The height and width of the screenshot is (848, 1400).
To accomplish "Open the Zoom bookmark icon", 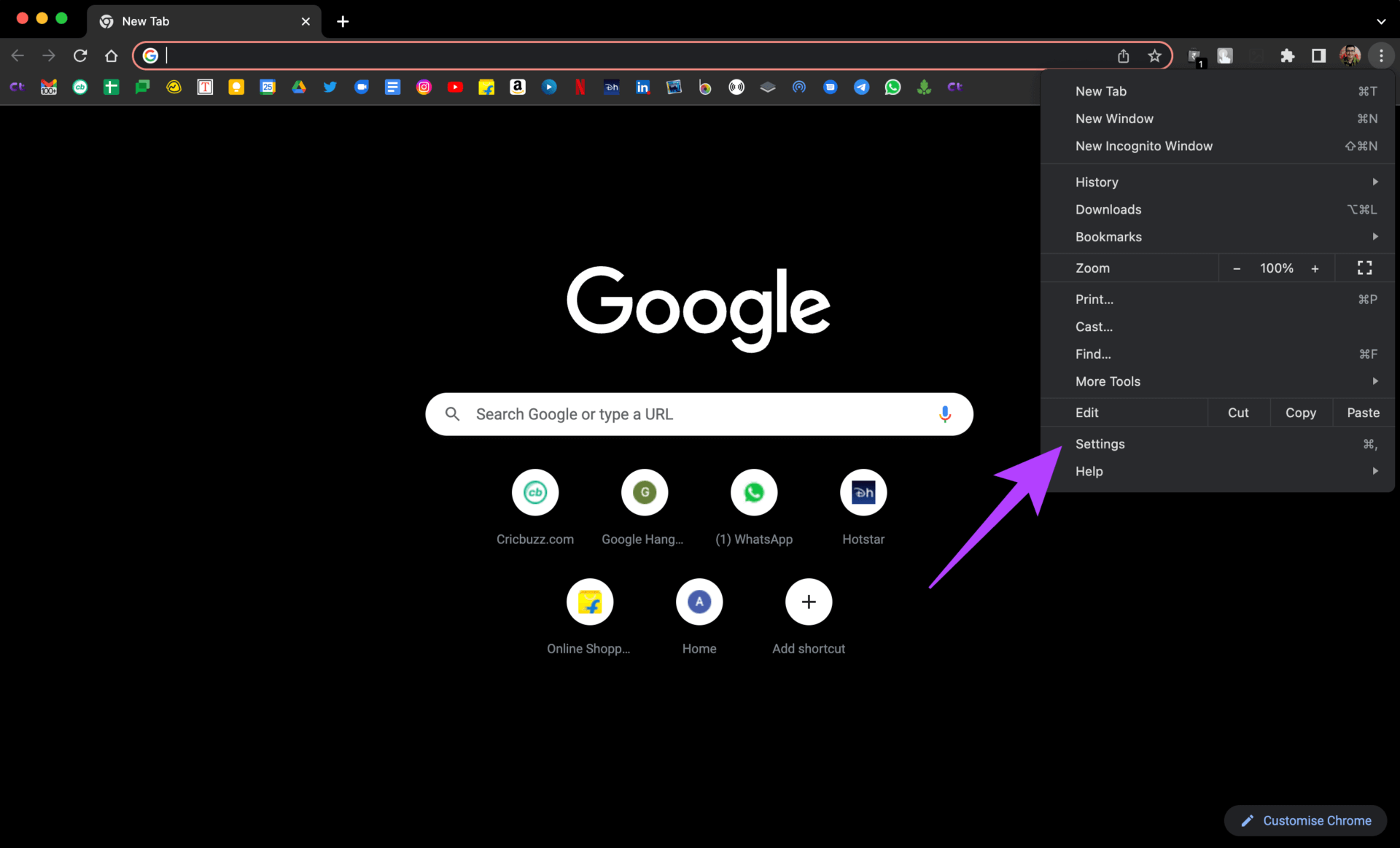I will [x=362, y=87].
